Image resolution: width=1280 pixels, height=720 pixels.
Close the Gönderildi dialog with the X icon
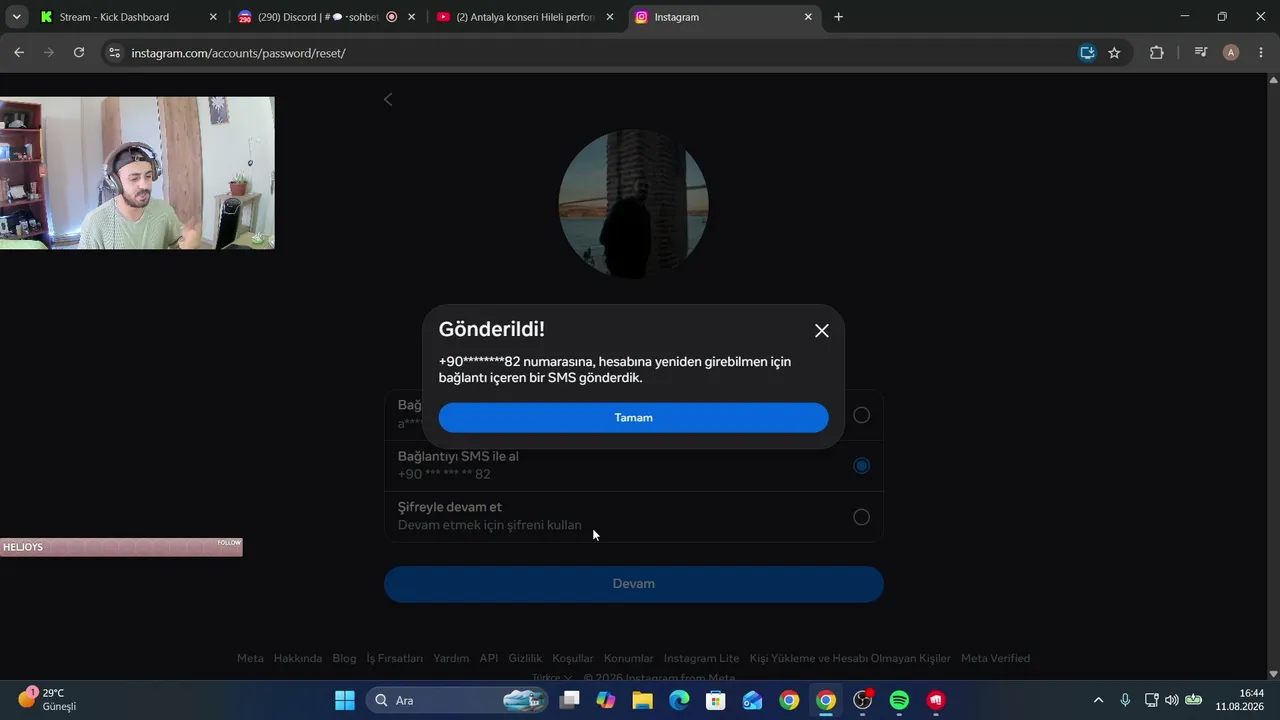point(822,331)
